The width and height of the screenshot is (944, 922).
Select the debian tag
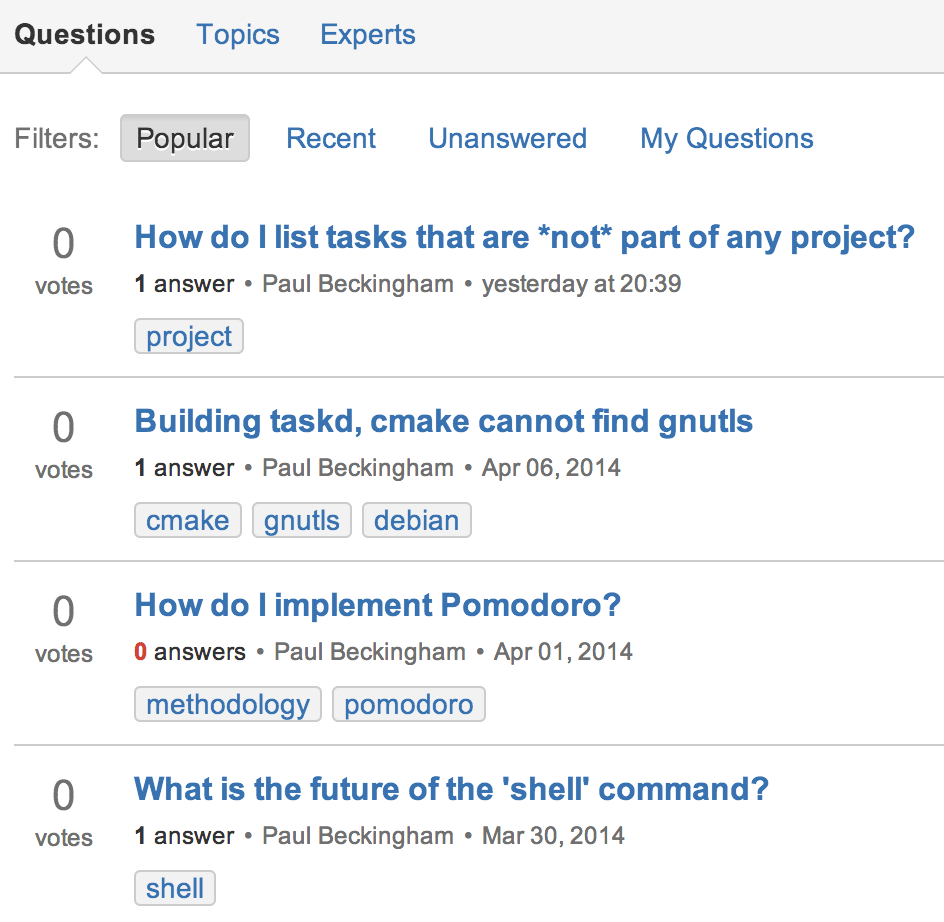tap(417, 520)
